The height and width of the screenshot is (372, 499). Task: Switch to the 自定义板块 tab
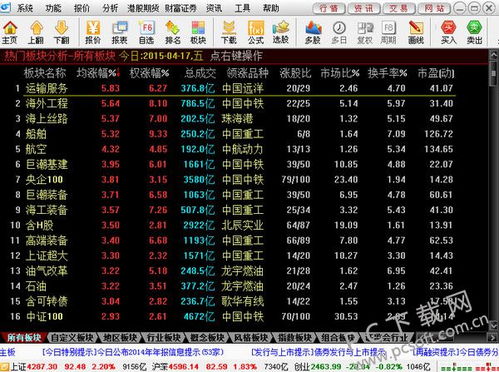pos(72,338)
